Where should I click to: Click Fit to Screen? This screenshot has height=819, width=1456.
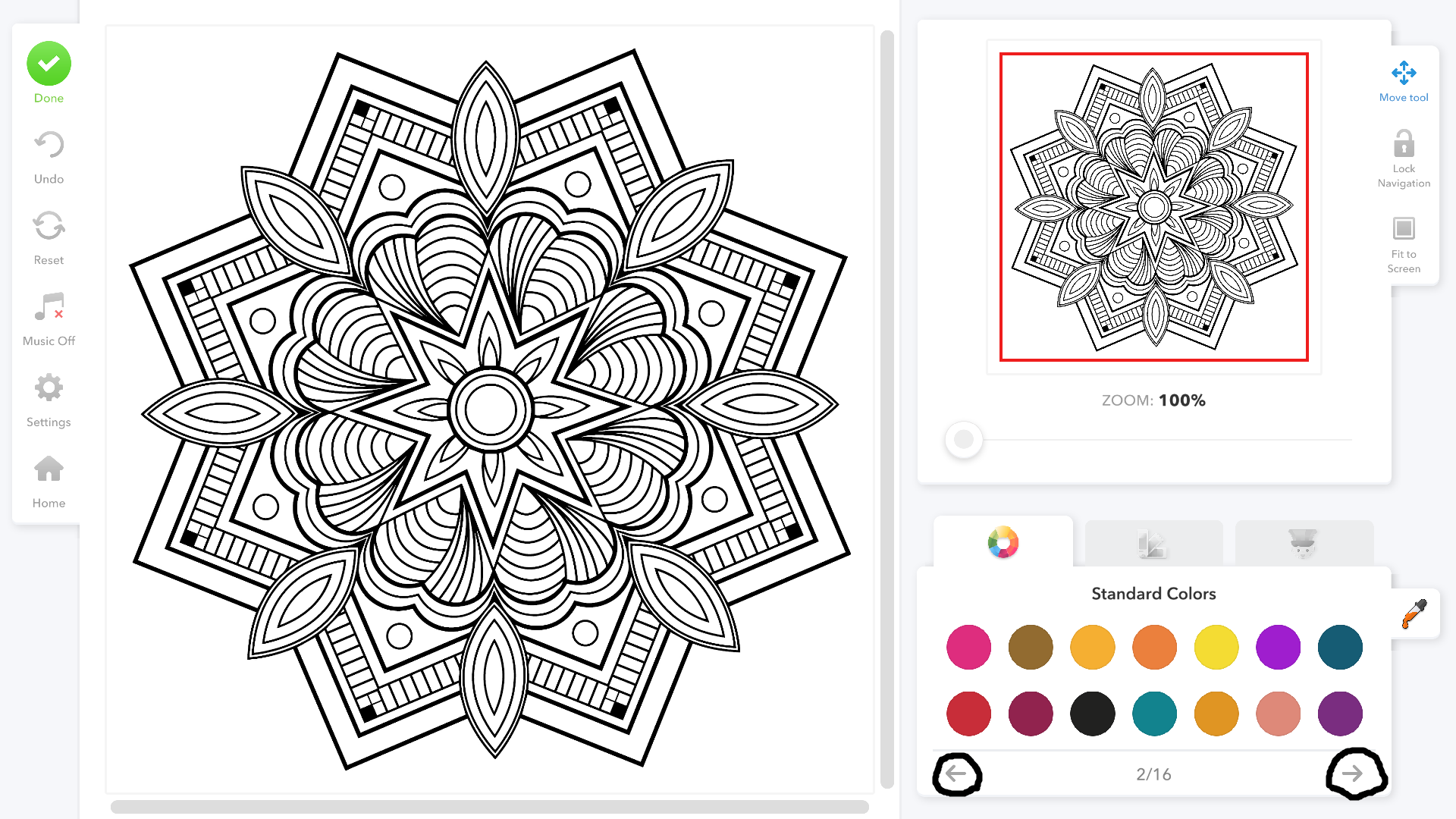pos(1404,229)
